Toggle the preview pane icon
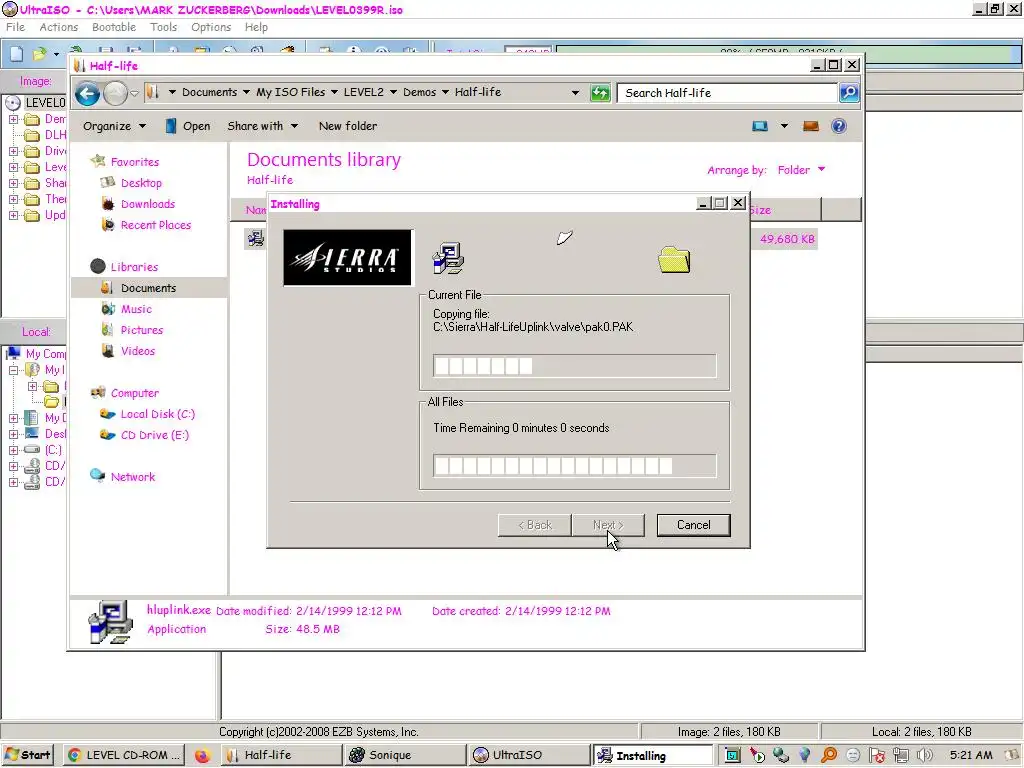Screen dimensions: 1024x768 (x=810, y=126)
